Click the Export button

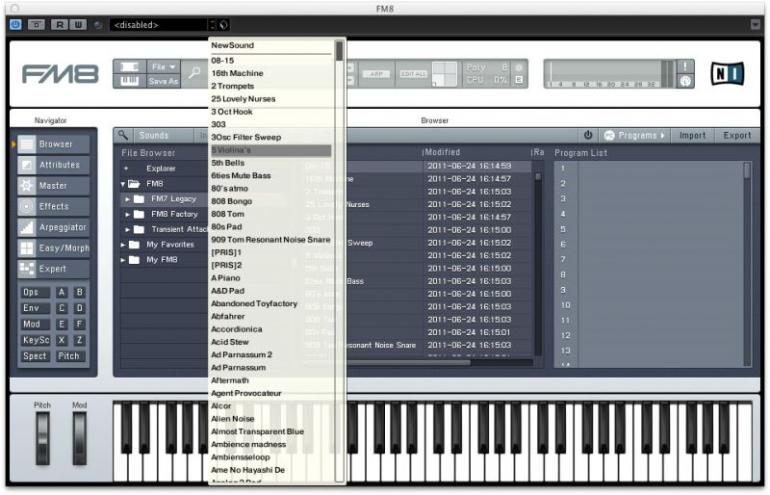737,135
